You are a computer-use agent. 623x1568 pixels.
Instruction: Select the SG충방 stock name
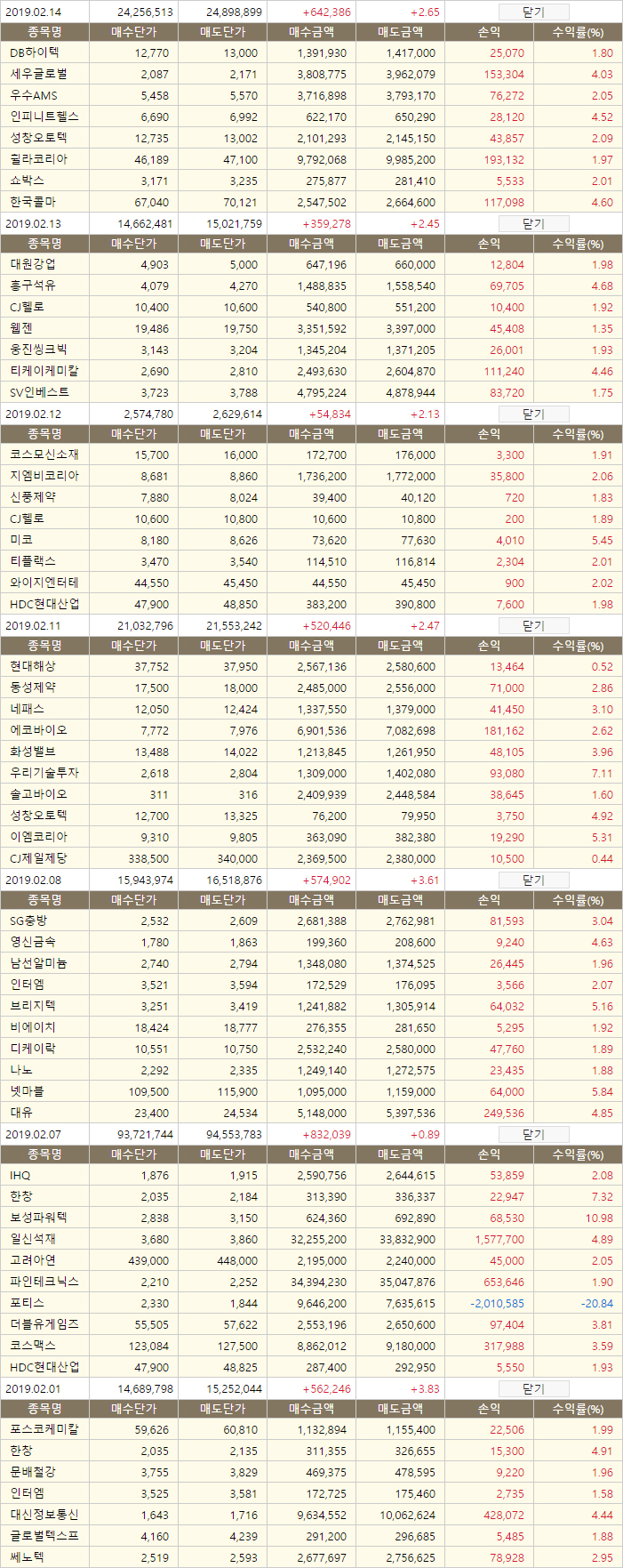tap(28, 921)
